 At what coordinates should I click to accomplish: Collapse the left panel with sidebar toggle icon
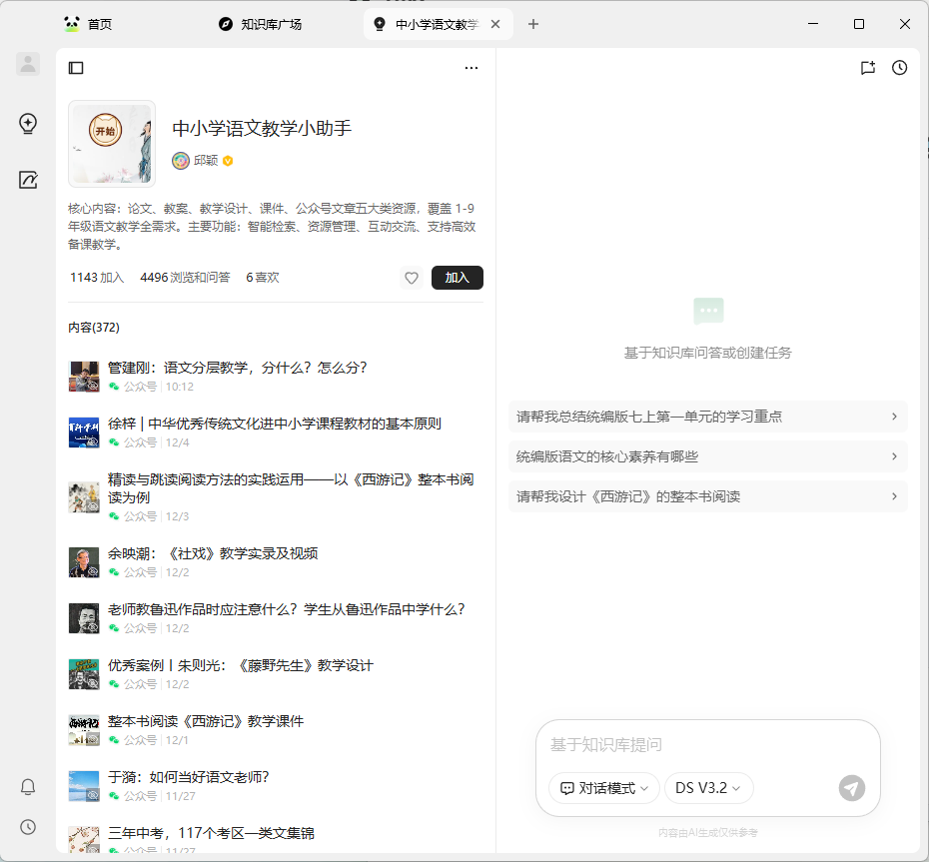(x=76, y=68)
